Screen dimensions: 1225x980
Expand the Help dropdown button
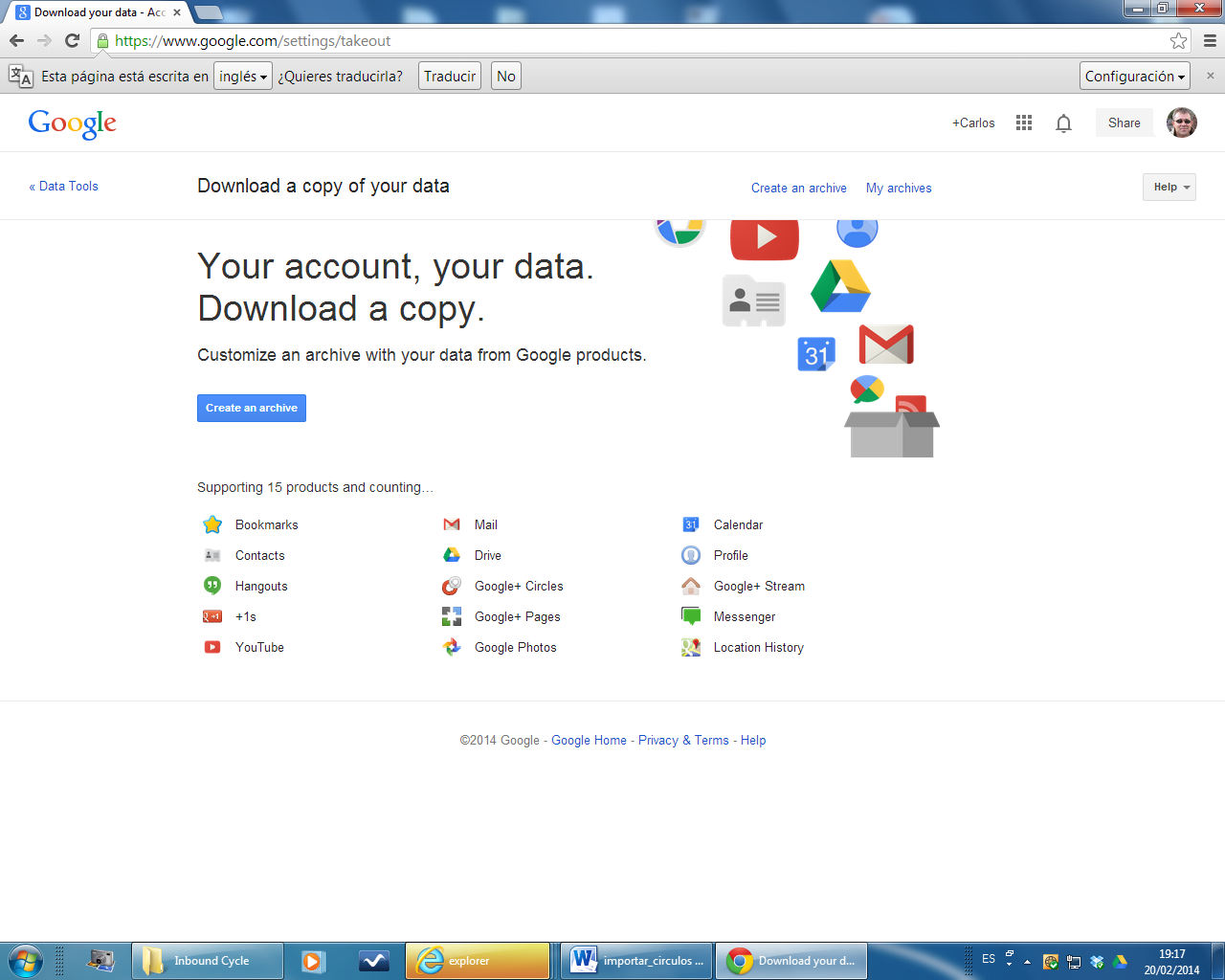pos(1169,188)
